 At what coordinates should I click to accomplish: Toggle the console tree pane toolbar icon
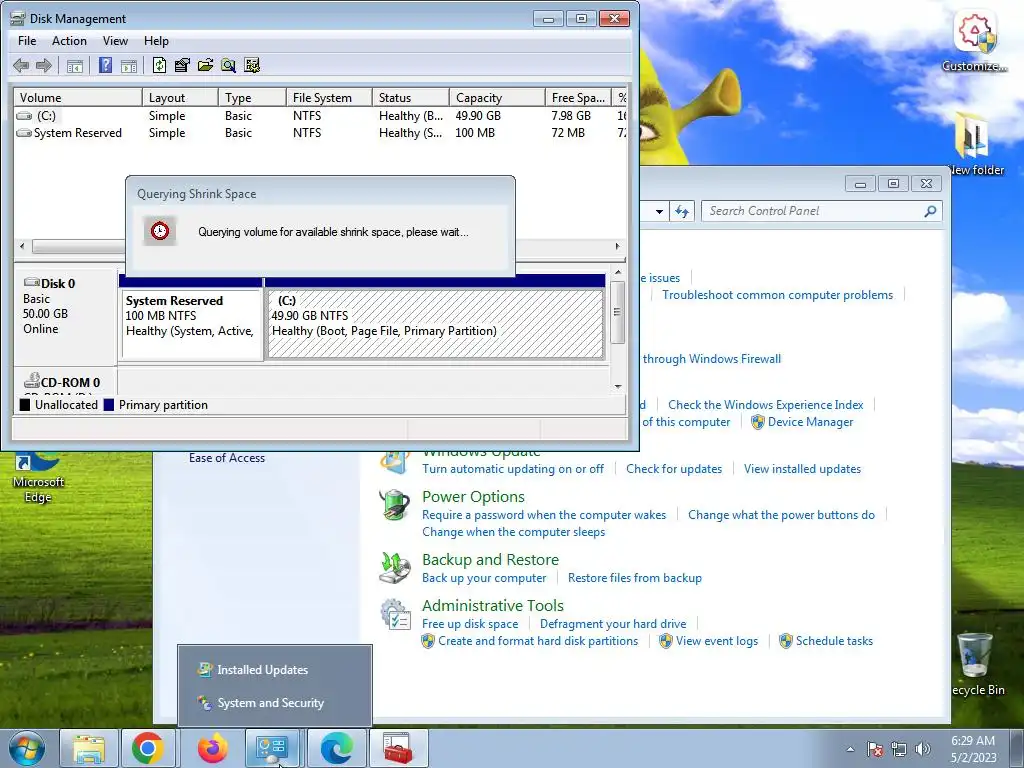point(75,65)
